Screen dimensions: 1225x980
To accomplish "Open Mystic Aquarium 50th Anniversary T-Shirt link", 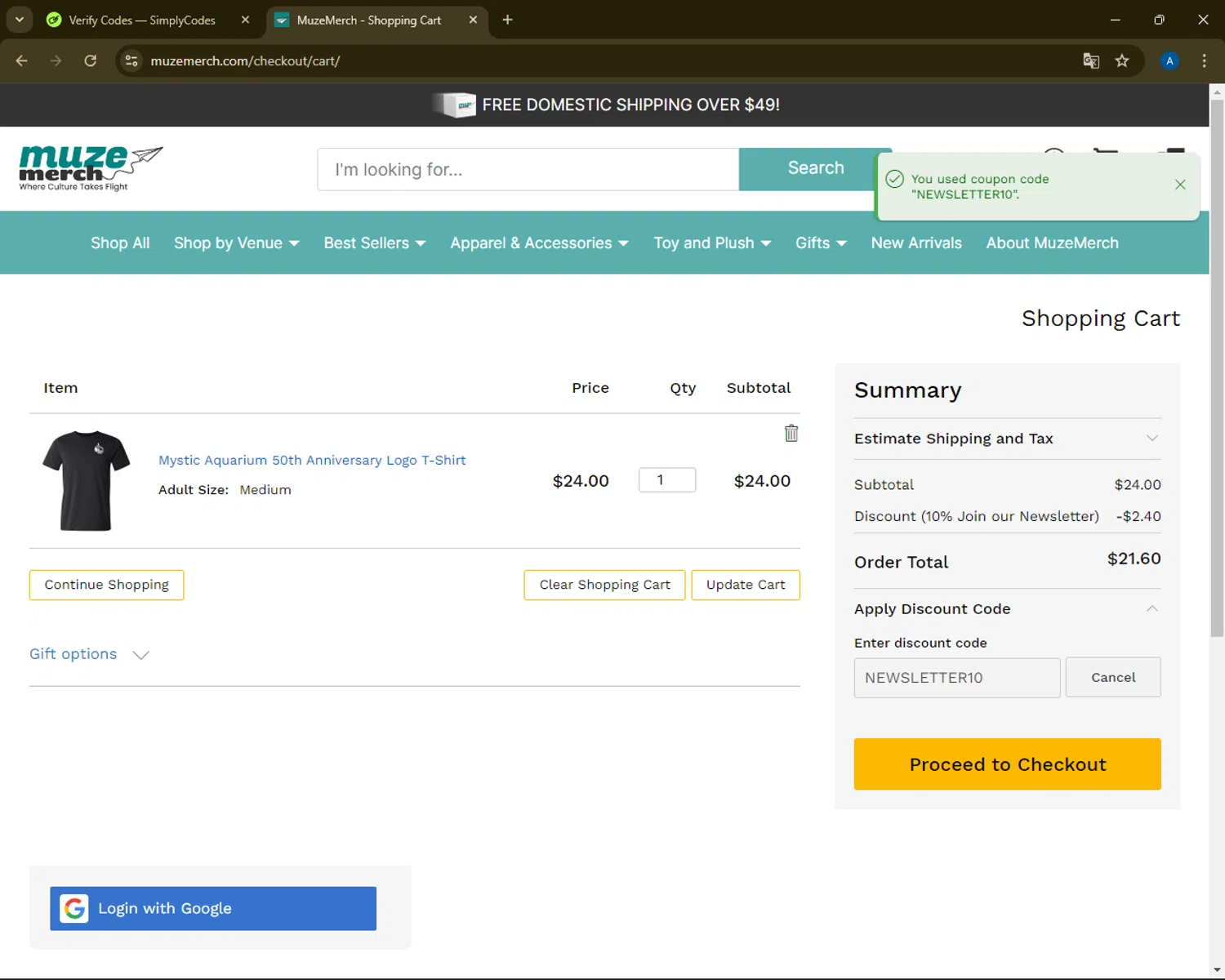I will (x=312, y=461).
